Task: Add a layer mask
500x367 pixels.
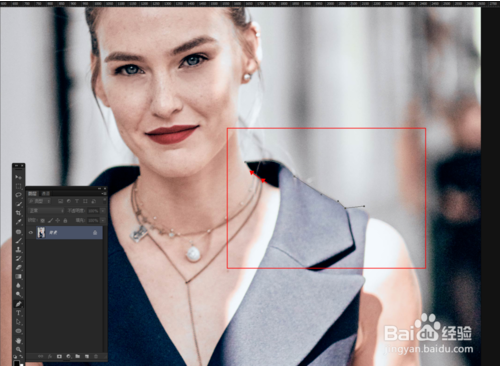Action: point(59,356)
